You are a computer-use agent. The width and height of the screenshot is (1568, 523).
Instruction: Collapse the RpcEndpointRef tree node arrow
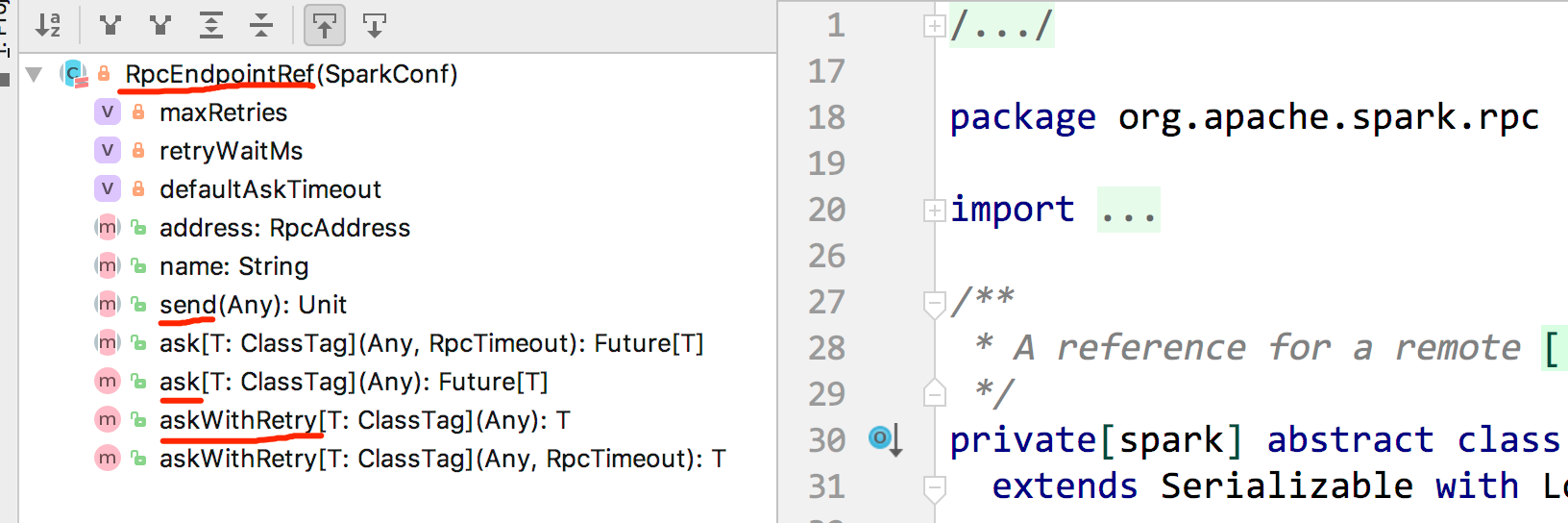point(35,74)
